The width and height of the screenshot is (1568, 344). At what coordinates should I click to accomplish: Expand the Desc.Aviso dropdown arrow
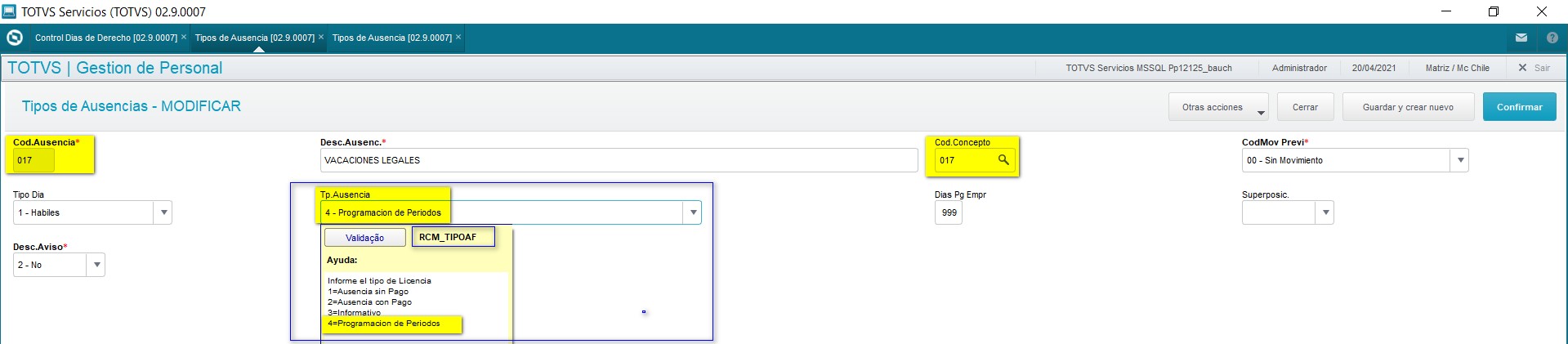point(96,265)
